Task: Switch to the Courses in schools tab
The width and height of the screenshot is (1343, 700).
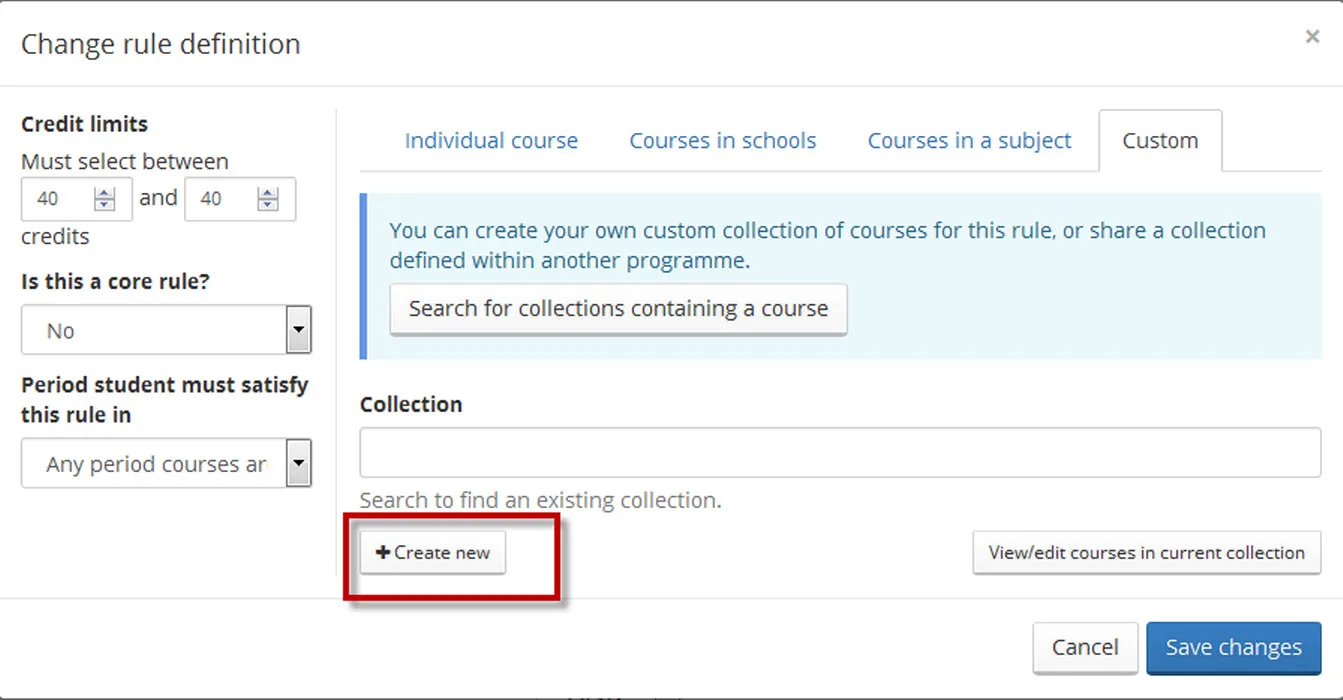Action: [722, 140]
